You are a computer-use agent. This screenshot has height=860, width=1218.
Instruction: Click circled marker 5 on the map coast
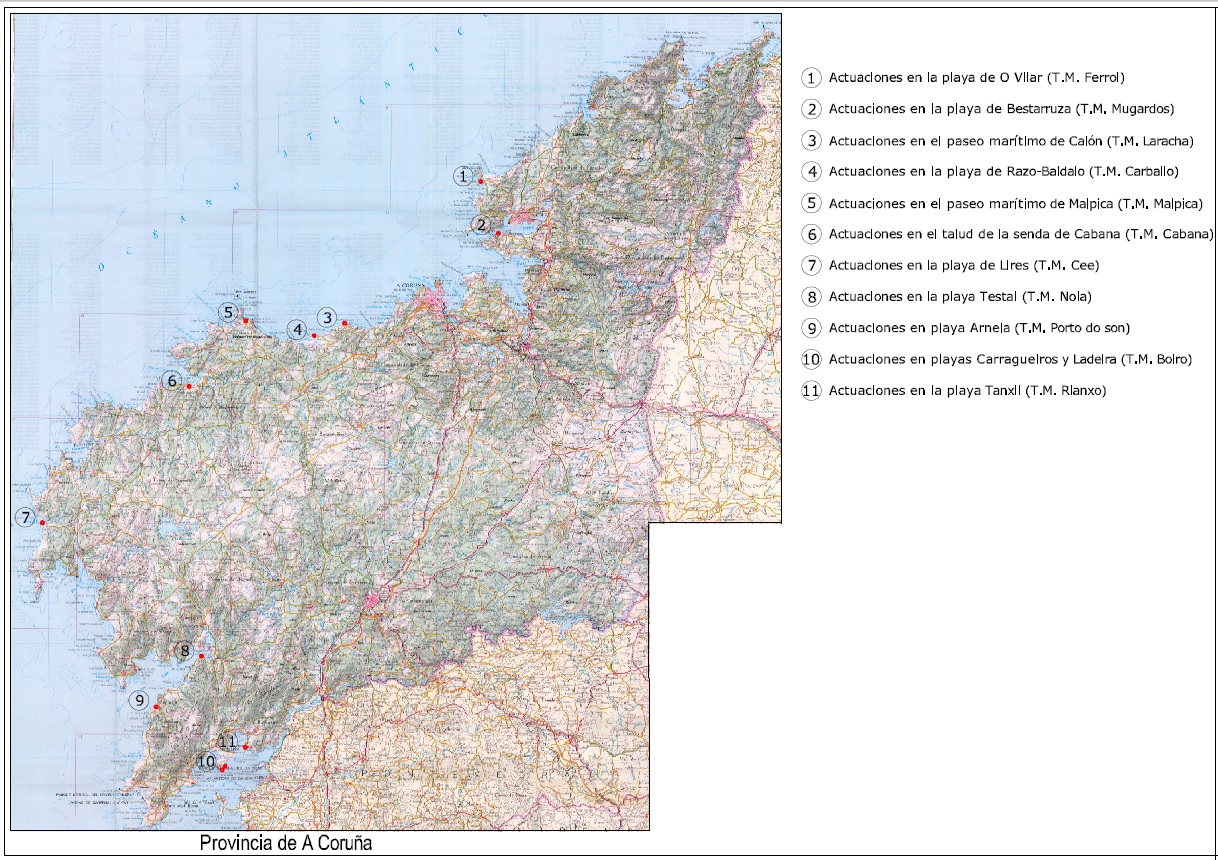pyautogui.click(x=228, y=313)
